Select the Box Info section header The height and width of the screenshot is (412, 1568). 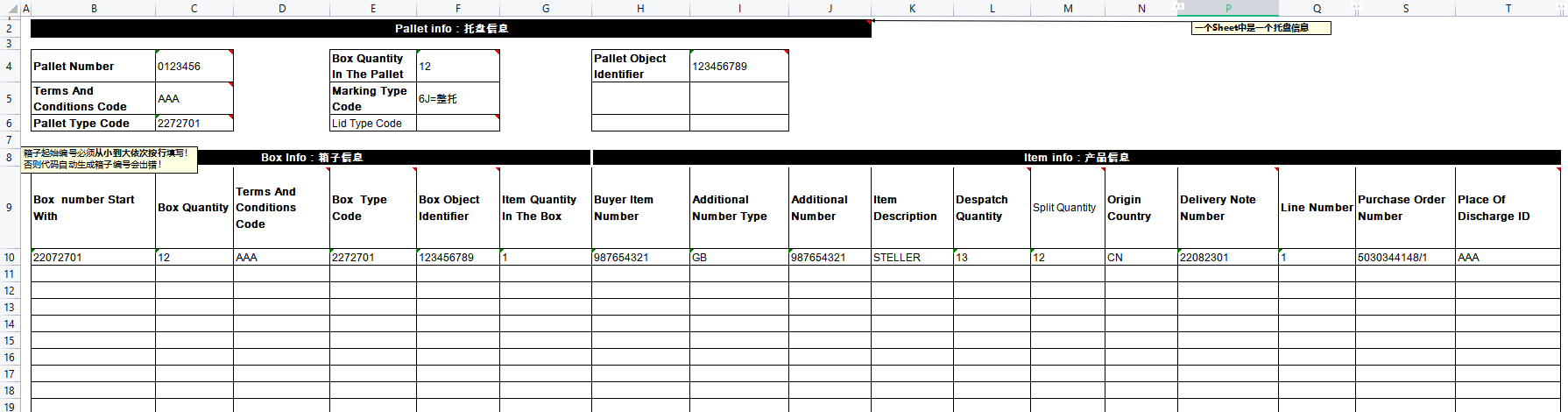pyautogui.click(x=311, y=158)
